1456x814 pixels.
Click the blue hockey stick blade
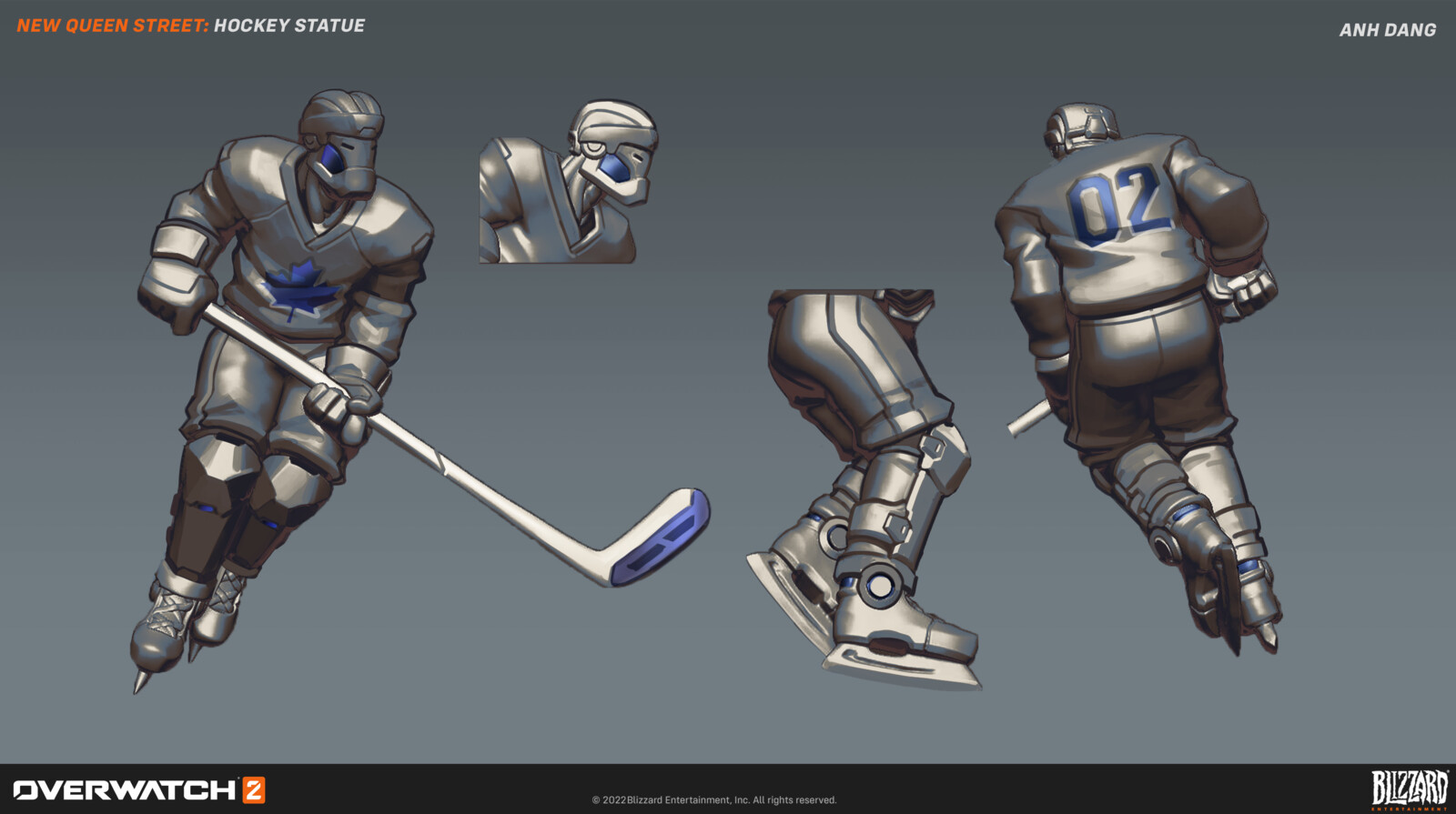(661, 538)
